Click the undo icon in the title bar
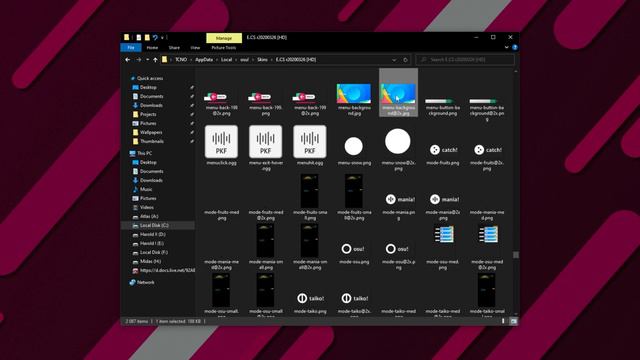 155,38
